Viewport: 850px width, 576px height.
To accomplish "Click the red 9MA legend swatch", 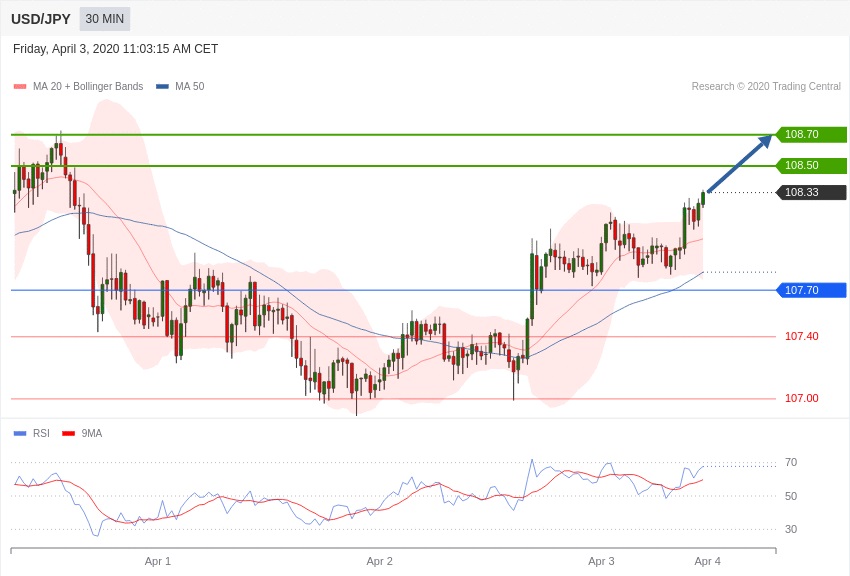I will (68, 433).
